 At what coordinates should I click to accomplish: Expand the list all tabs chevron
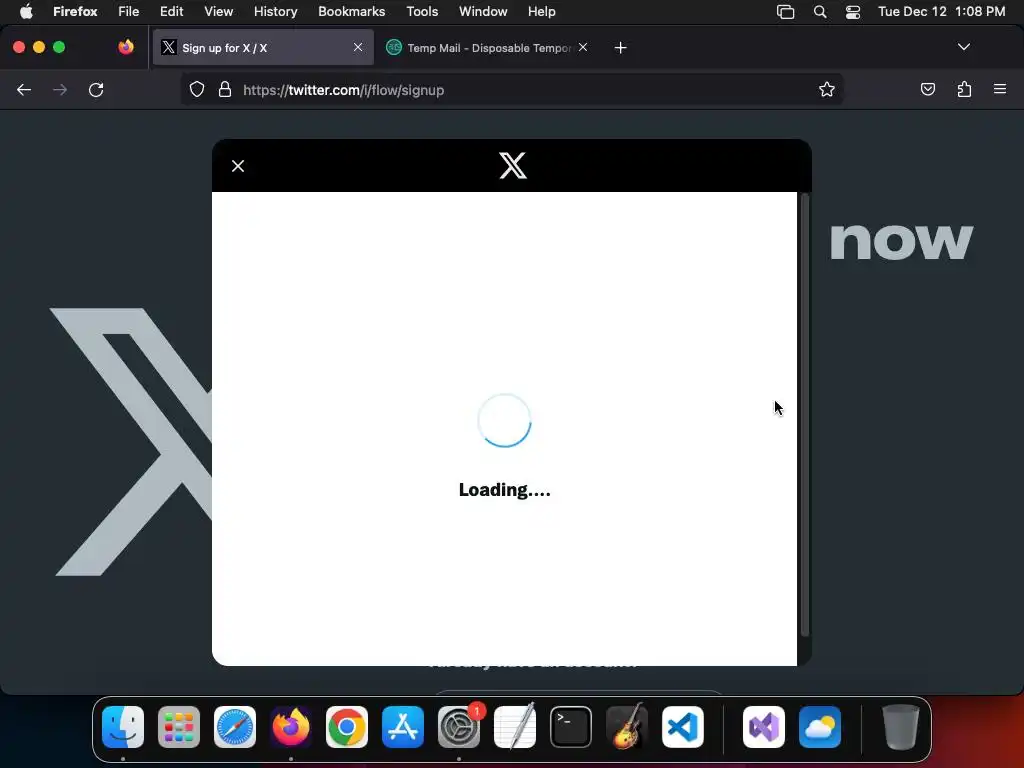(x=963, y=47)
